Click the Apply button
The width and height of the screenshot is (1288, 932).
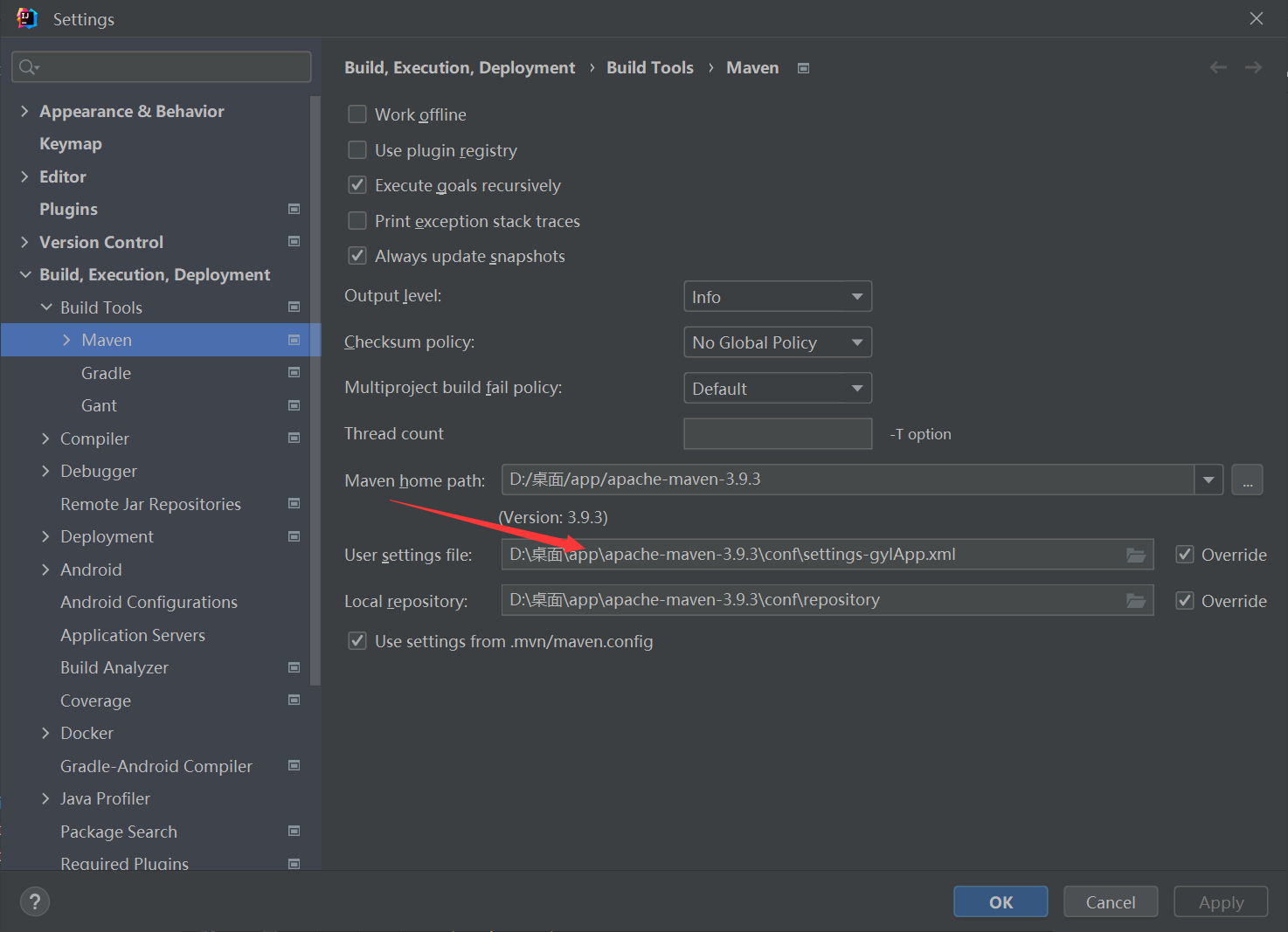click(x=1221, y=902)
